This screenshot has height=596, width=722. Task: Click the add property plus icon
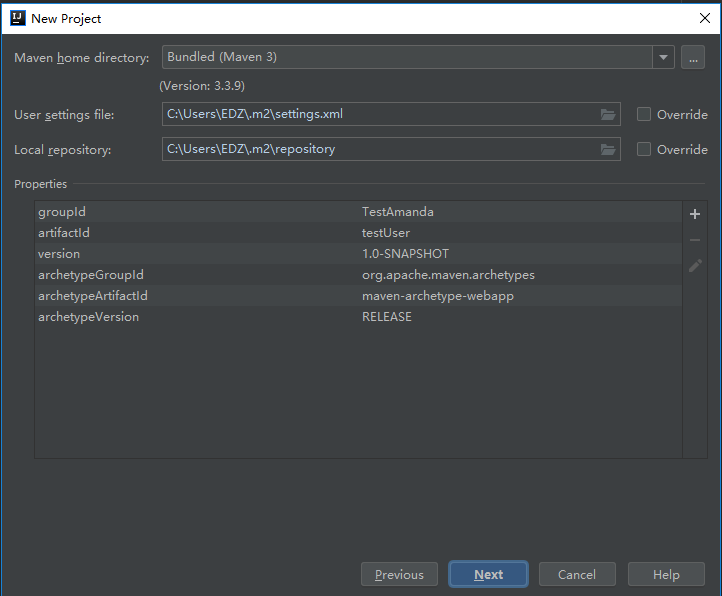point(695,214)
